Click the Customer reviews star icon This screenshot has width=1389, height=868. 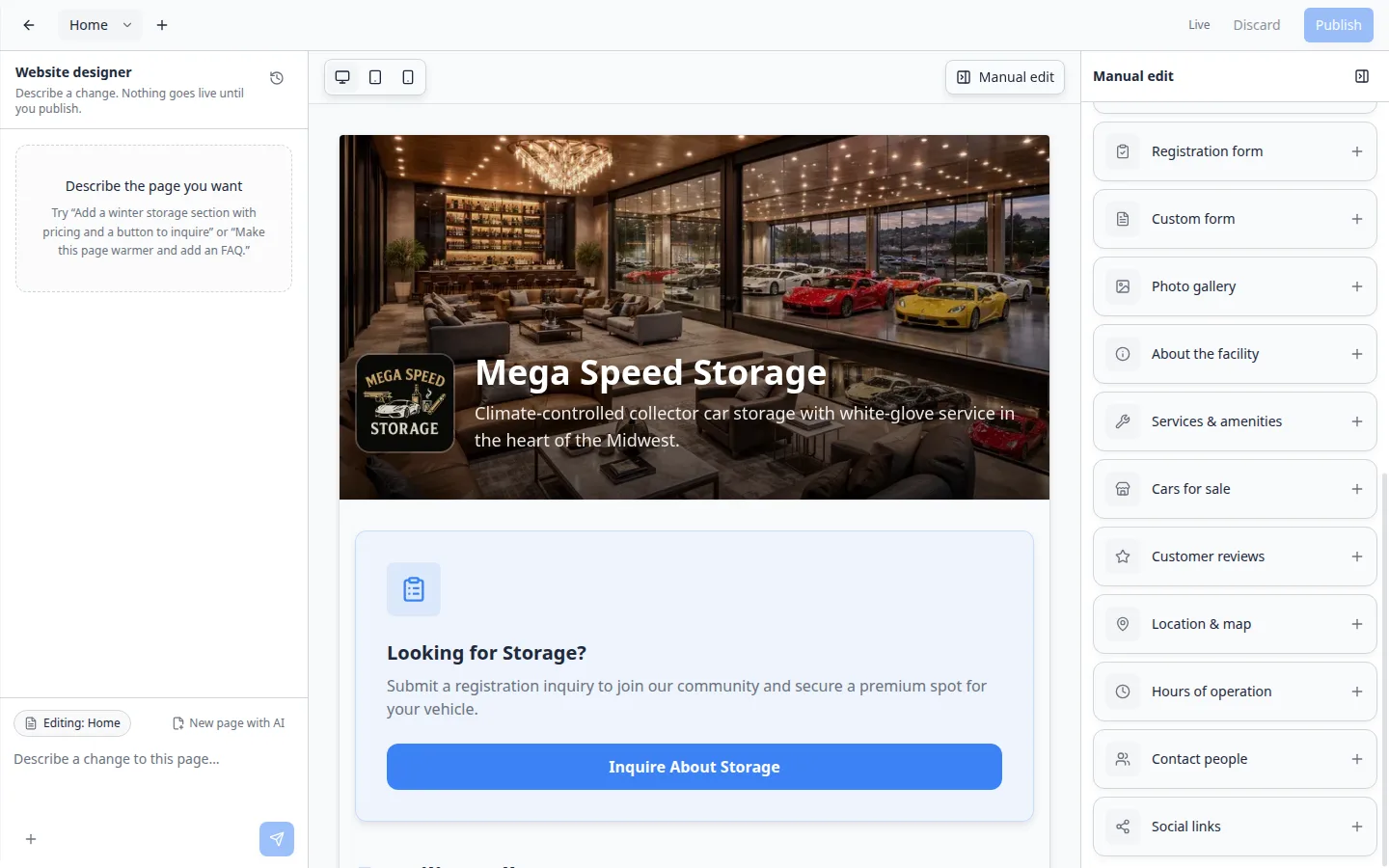click(1123, 556)
